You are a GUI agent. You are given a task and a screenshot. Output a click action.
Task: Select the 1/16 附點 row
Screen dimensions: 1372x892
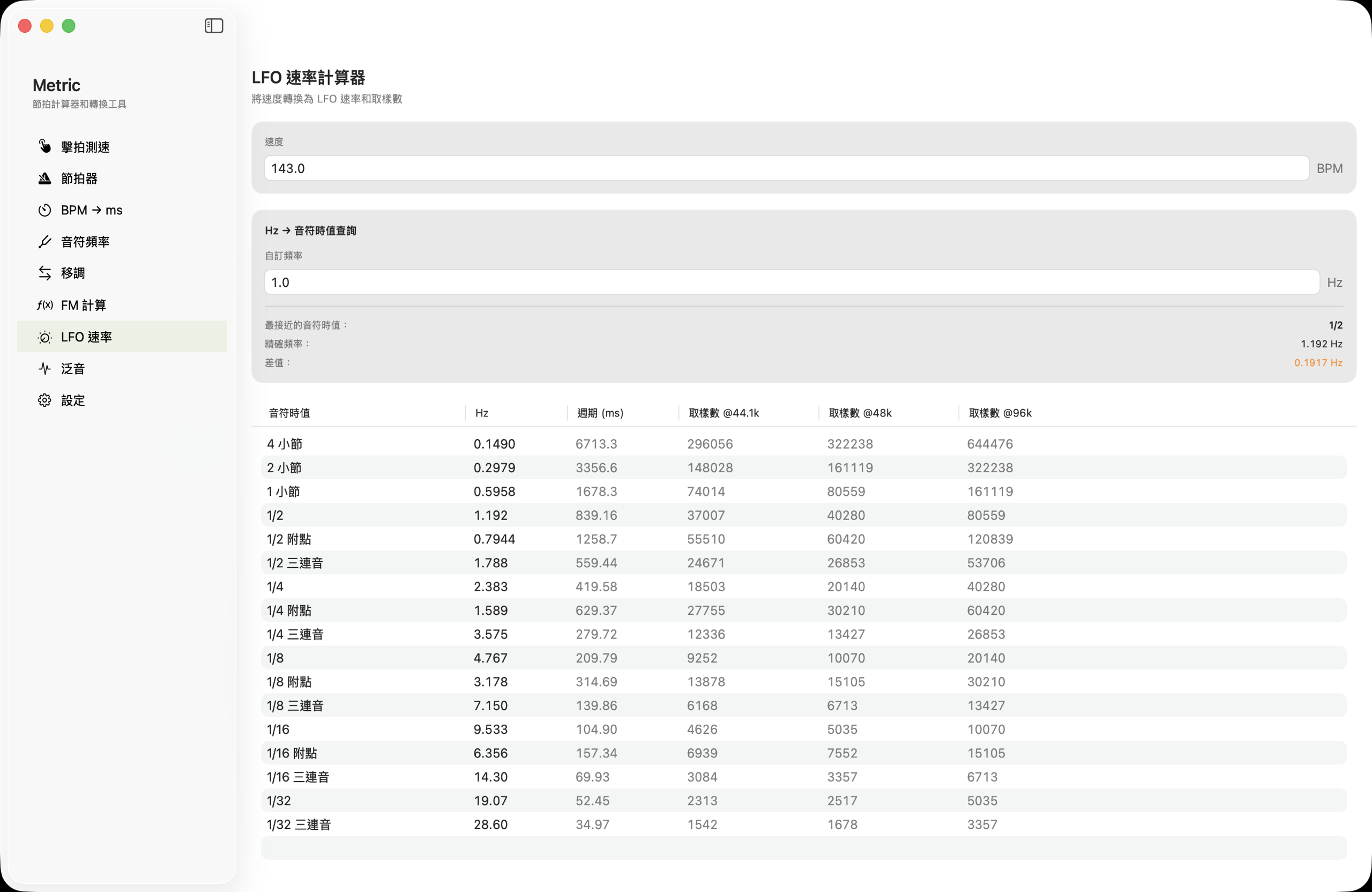point(803,753)
